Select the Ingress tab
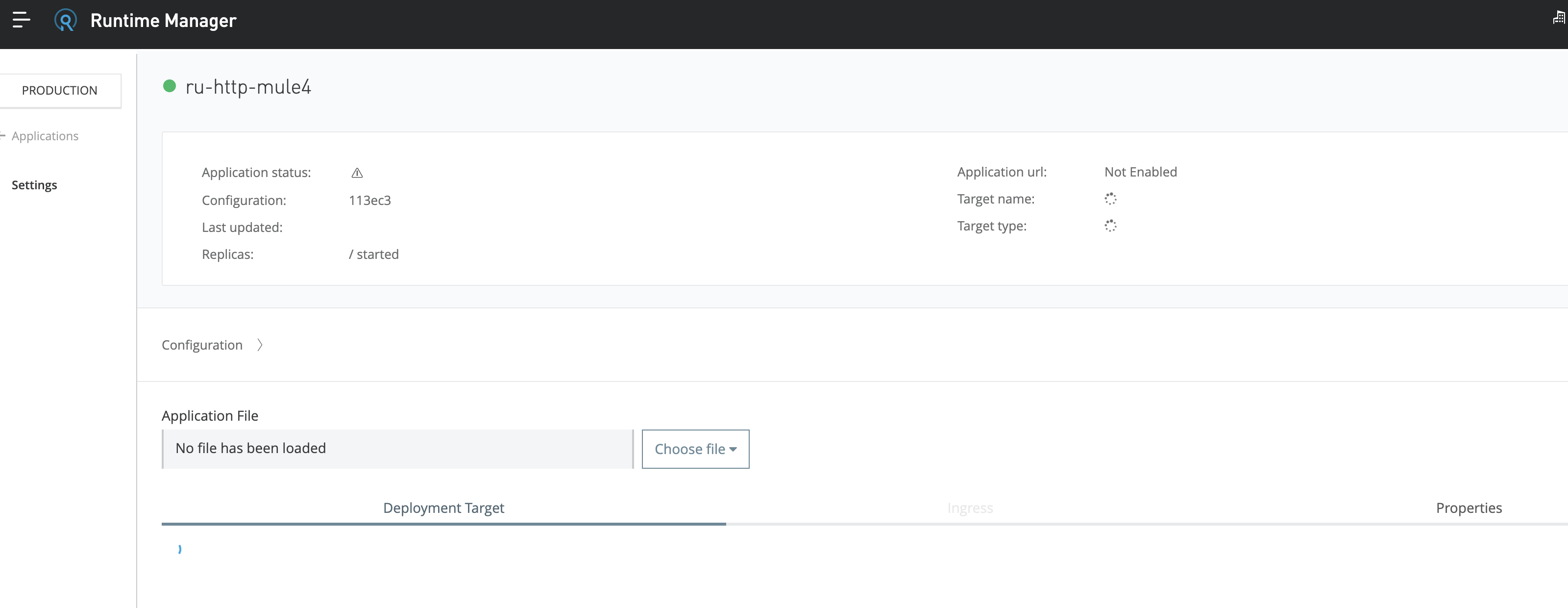 970,507
